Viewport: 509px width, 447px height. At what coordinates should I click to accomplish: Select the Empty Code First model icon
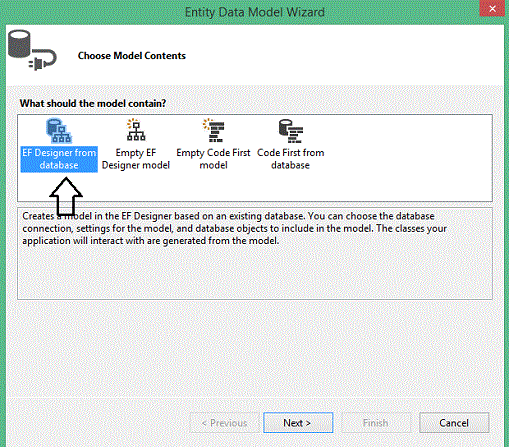pos(214,130)
